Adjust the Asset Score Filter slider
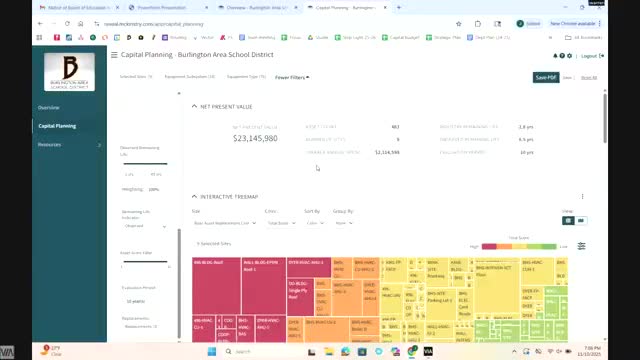The height and width of the screenshot is (360, 640). [x=145, y=261]
